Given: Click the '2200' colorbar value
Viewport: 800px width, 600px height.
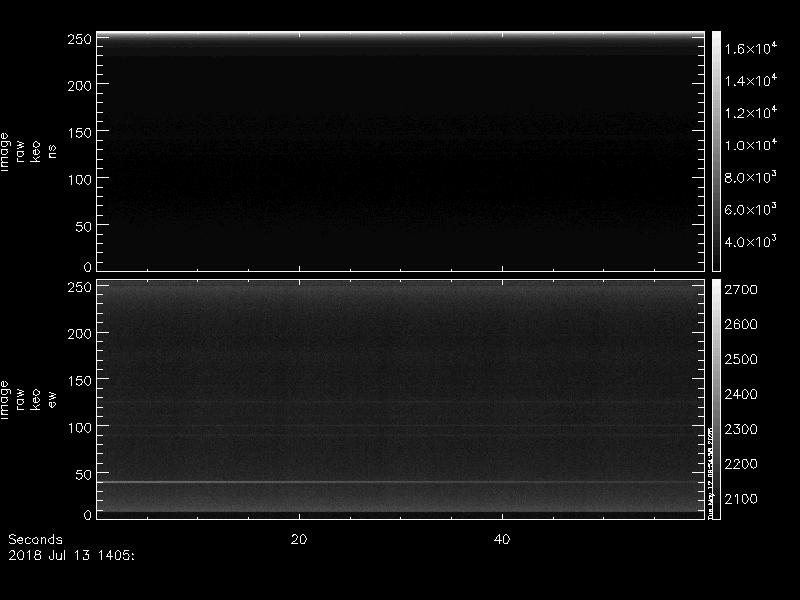Looking at the screenshot, I should tap(741, 464).
